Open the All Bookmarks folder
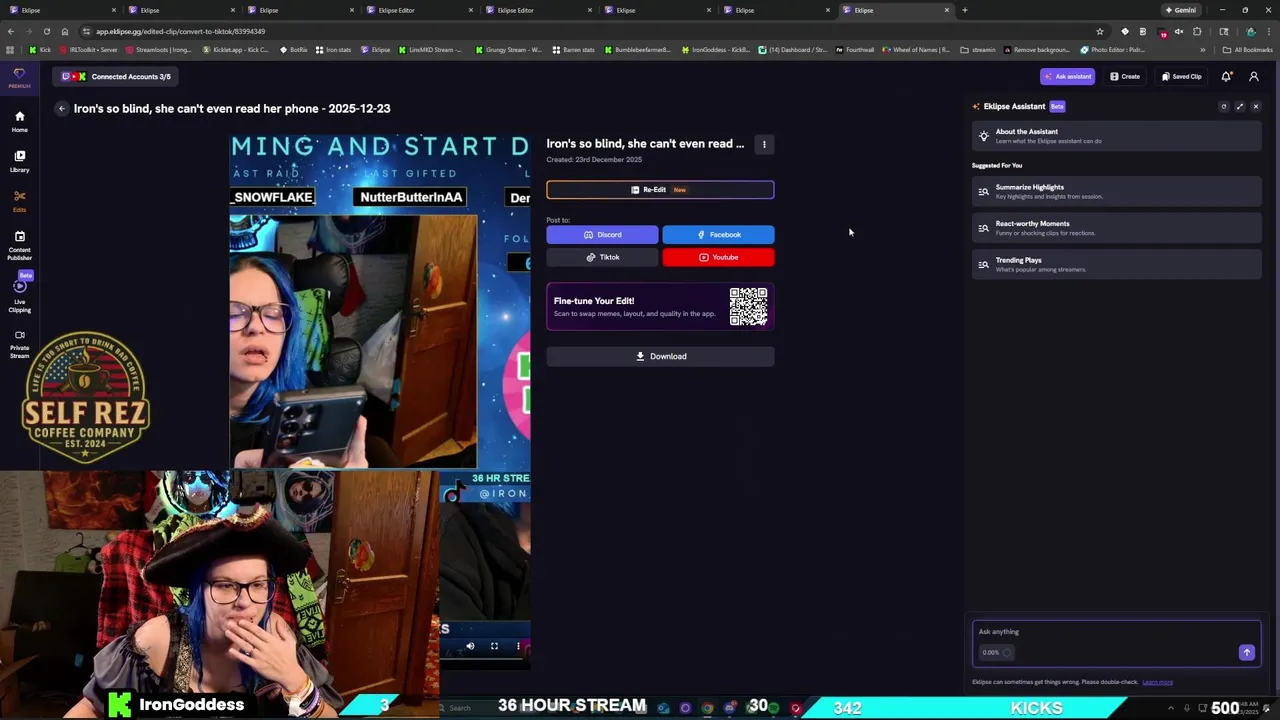This screenshot has width=1280, height=720. click(x=1248, y=49)
